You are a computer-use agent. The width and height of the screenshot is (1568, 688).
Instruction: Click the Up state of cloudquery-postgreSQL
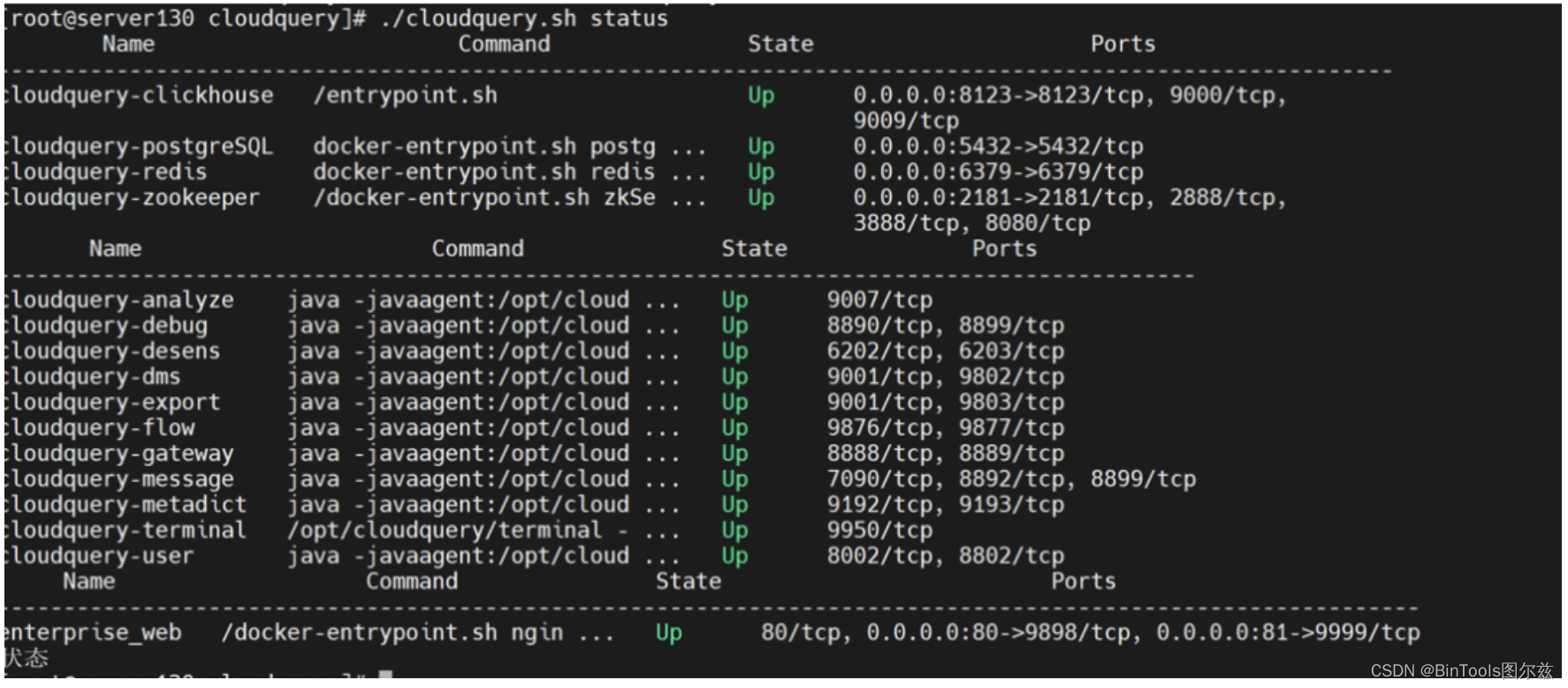[761, 148]
